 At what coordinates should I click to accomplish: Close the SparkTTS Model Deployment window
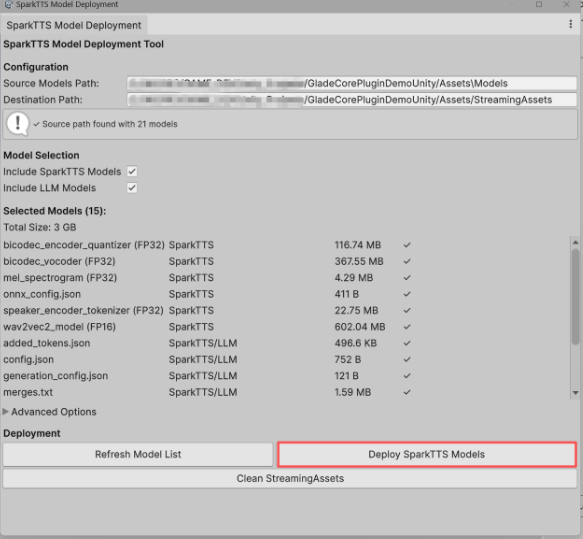click(566, 4)
